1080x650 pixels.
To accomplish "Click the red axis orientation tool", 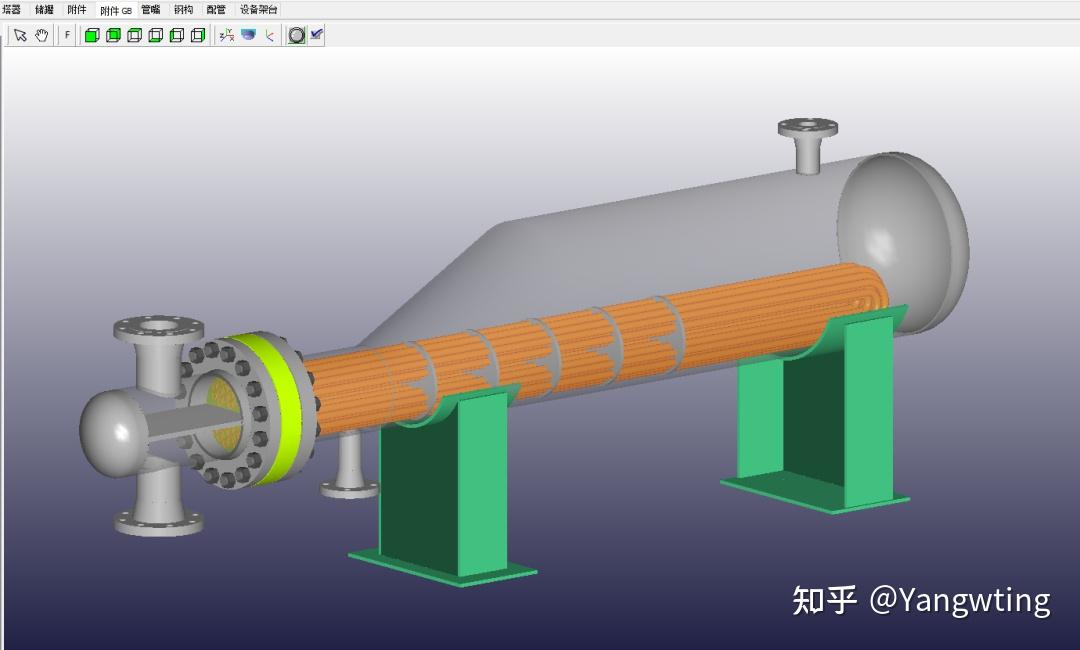I will tap(269, 34).
